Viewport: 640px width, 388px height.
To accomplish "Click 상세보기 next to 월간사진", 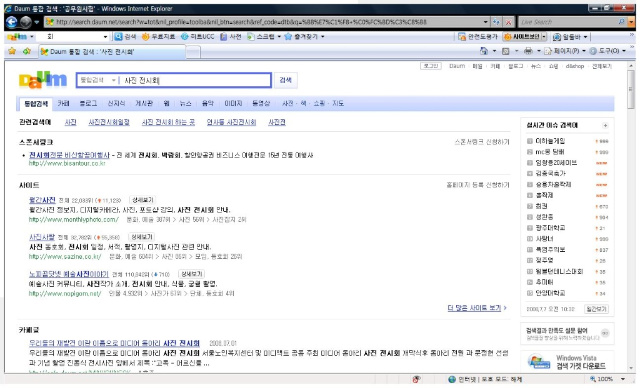I will click(142, 200).
